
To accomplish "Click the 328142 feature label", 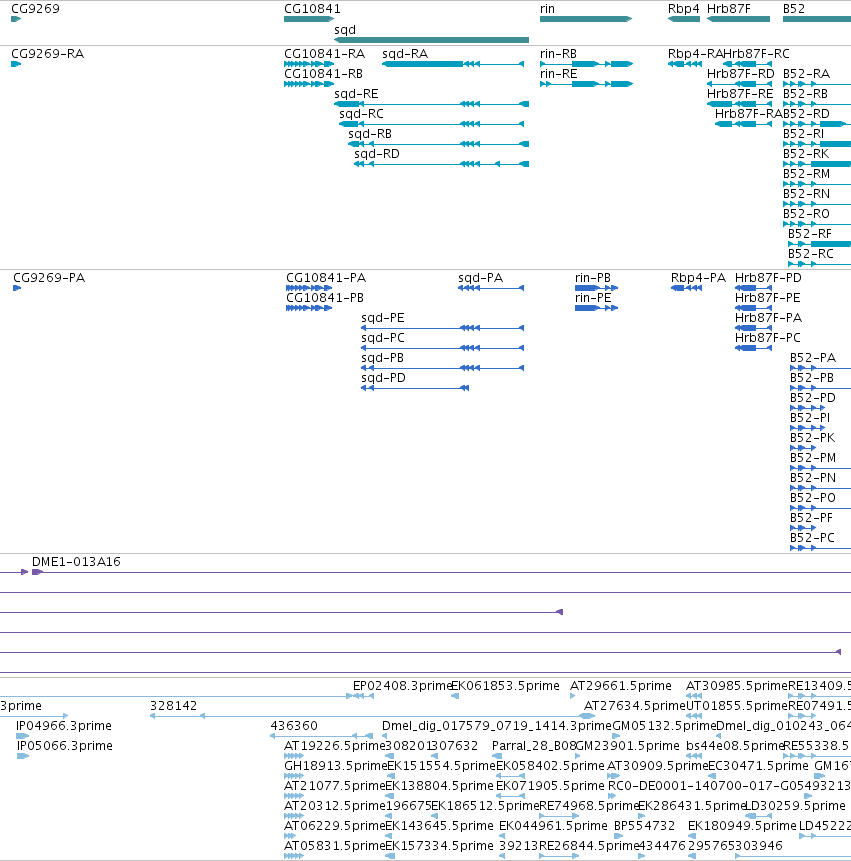I will coord(173,706).
